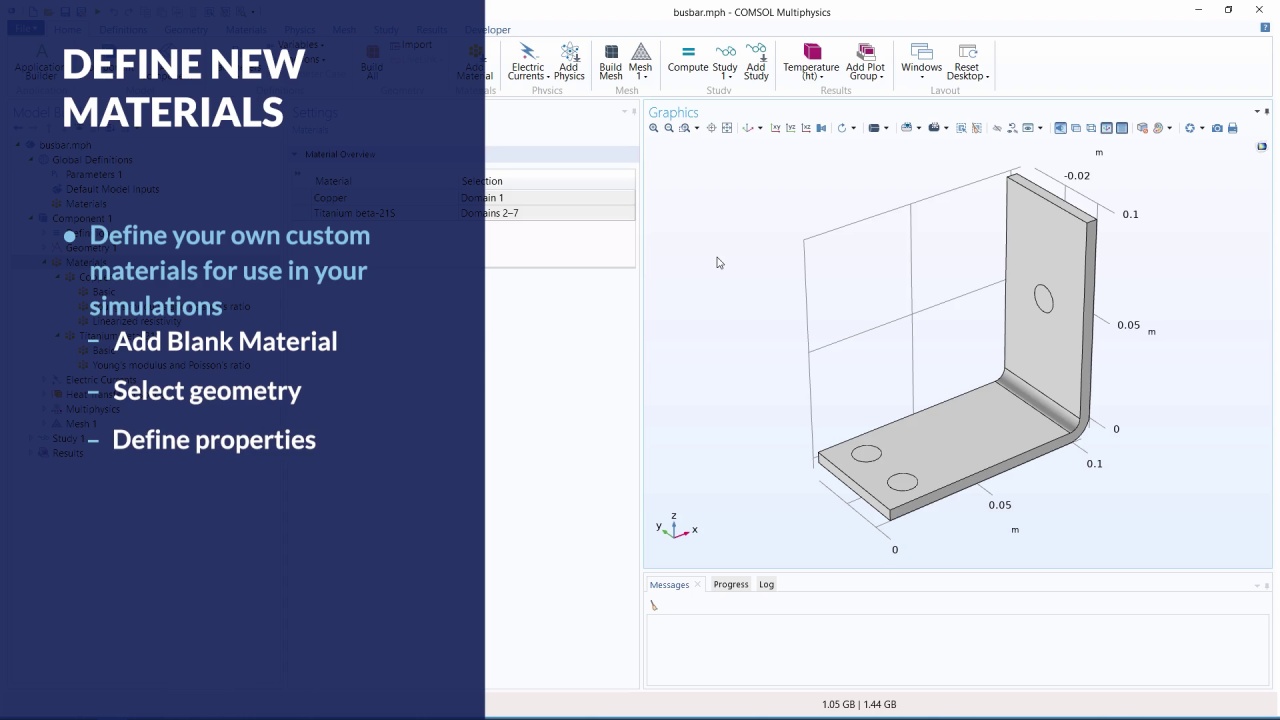Go to default 3D view icon
The width and height of the screenshot is (1280, 720).
(747, 128)
